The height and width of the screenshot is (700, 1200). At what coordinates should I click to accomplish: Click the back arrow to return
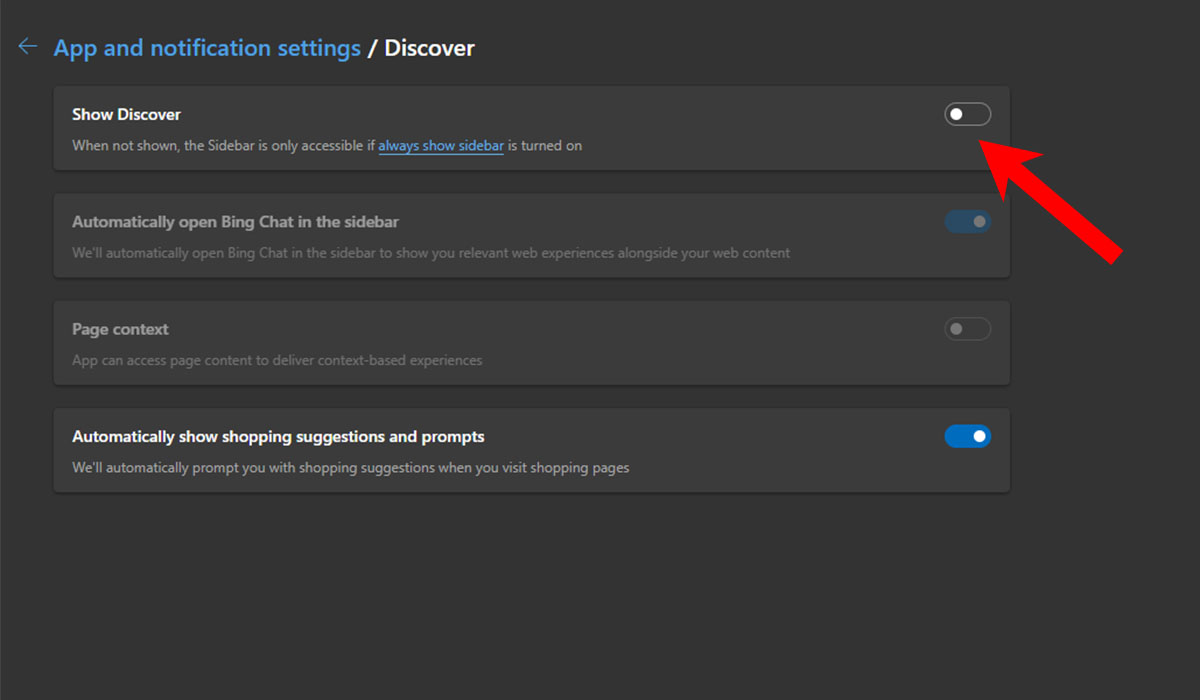tap(27, 45)
